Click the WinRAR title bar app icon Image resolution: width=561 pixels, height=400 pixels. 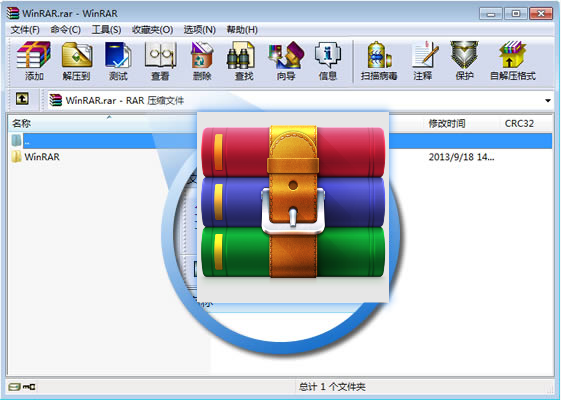click(x=13, y=13)
